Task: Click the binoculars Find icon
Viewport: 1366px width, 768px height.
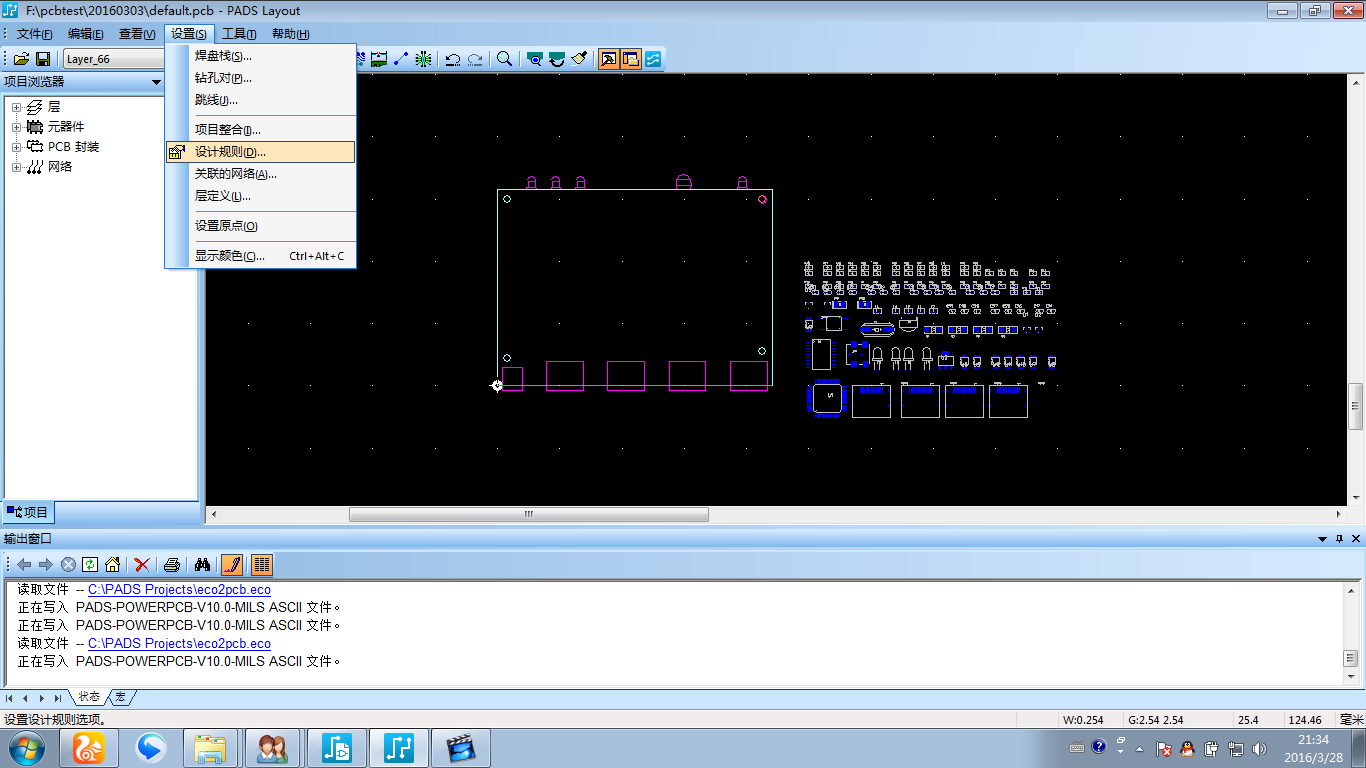Action: point(201,565)
